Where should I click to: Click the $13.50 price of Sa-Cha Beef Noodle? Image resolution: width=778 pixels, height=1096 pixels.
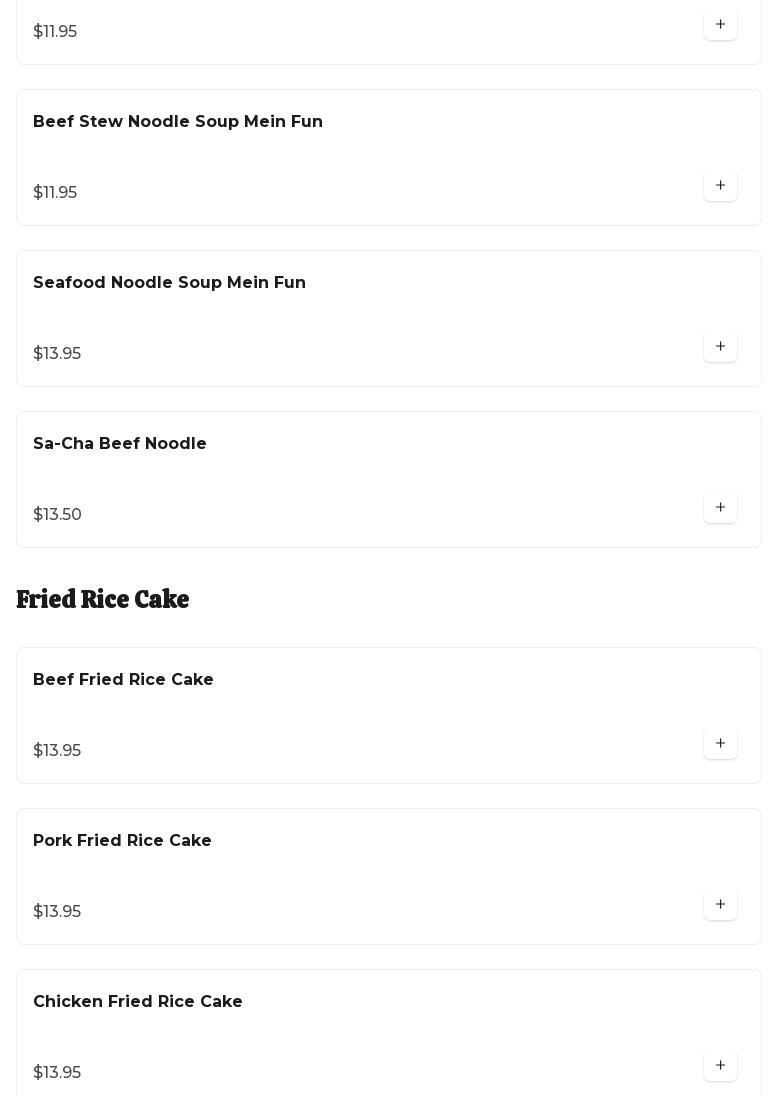(x=57, y=515)
